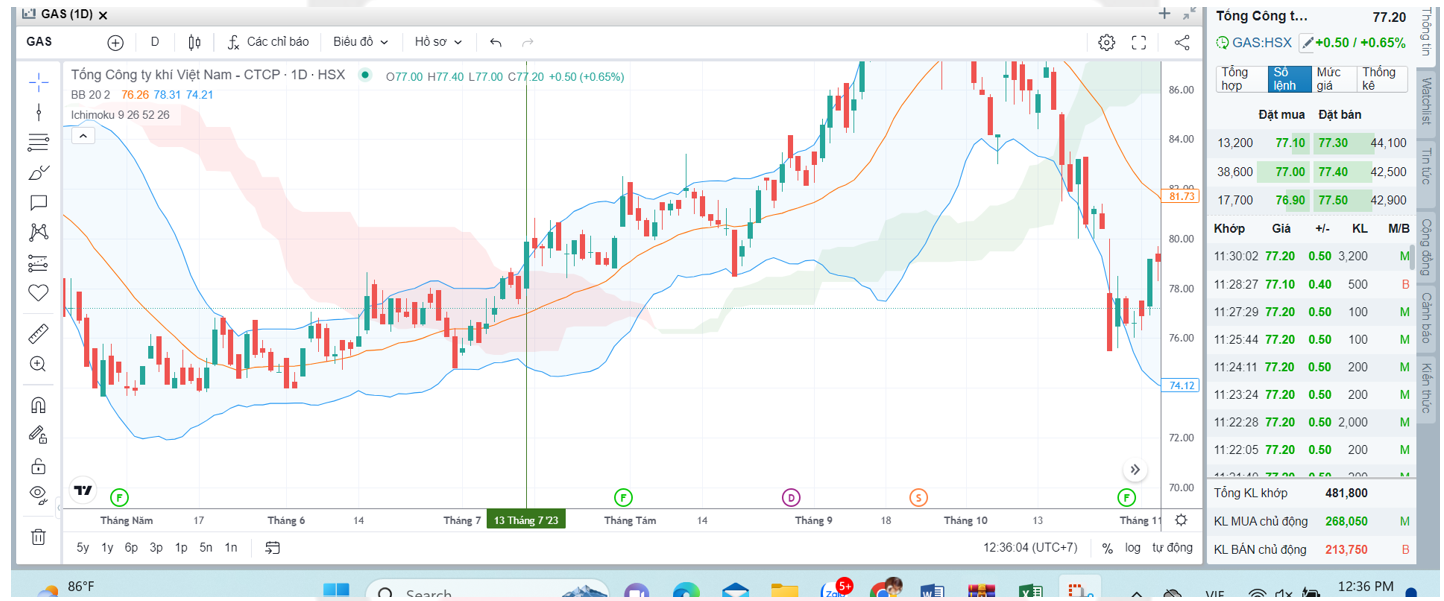Select the 1p time range

[x=181, y=547]
